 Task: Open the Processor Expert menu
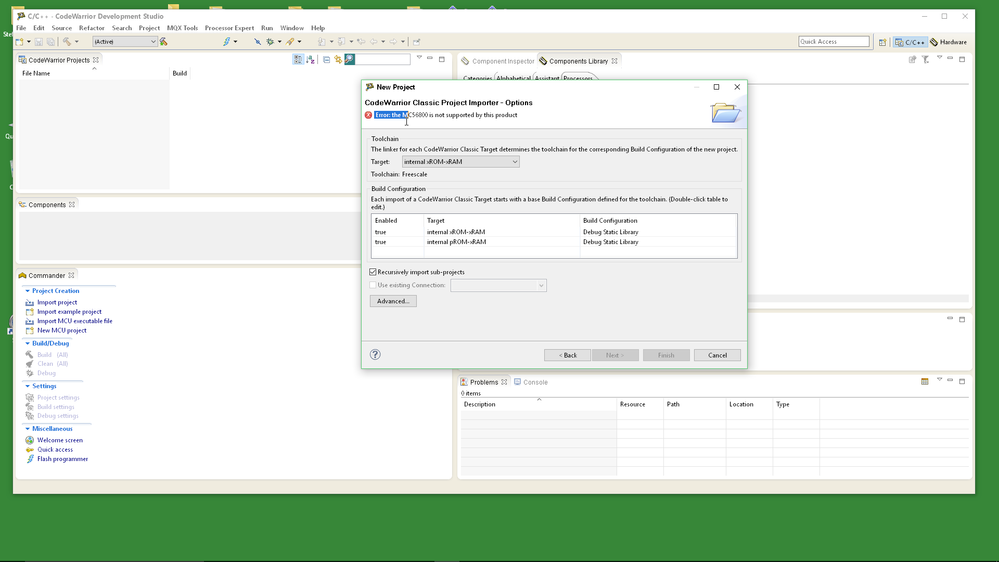tap(229, 28)
